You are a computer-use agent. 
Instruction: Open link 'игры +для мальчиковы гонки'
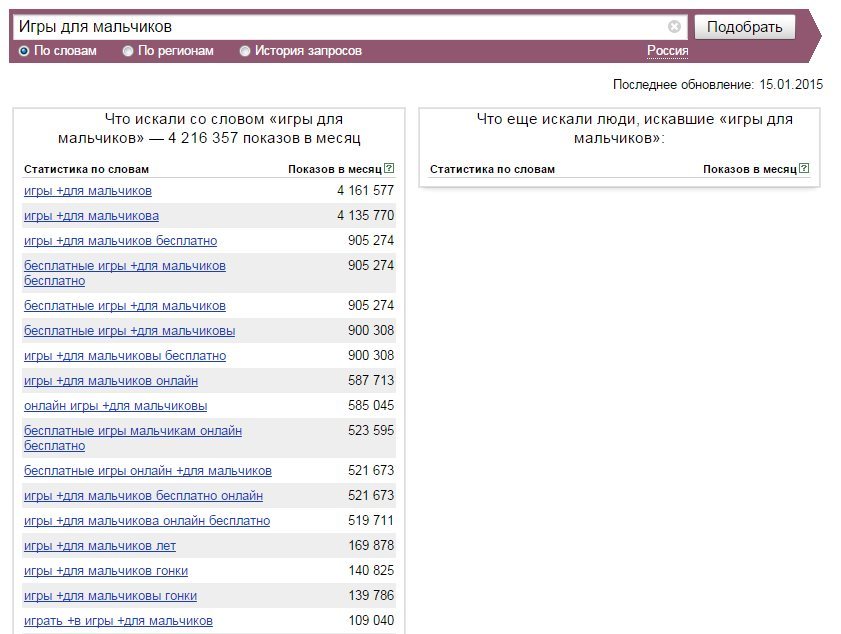110,596
